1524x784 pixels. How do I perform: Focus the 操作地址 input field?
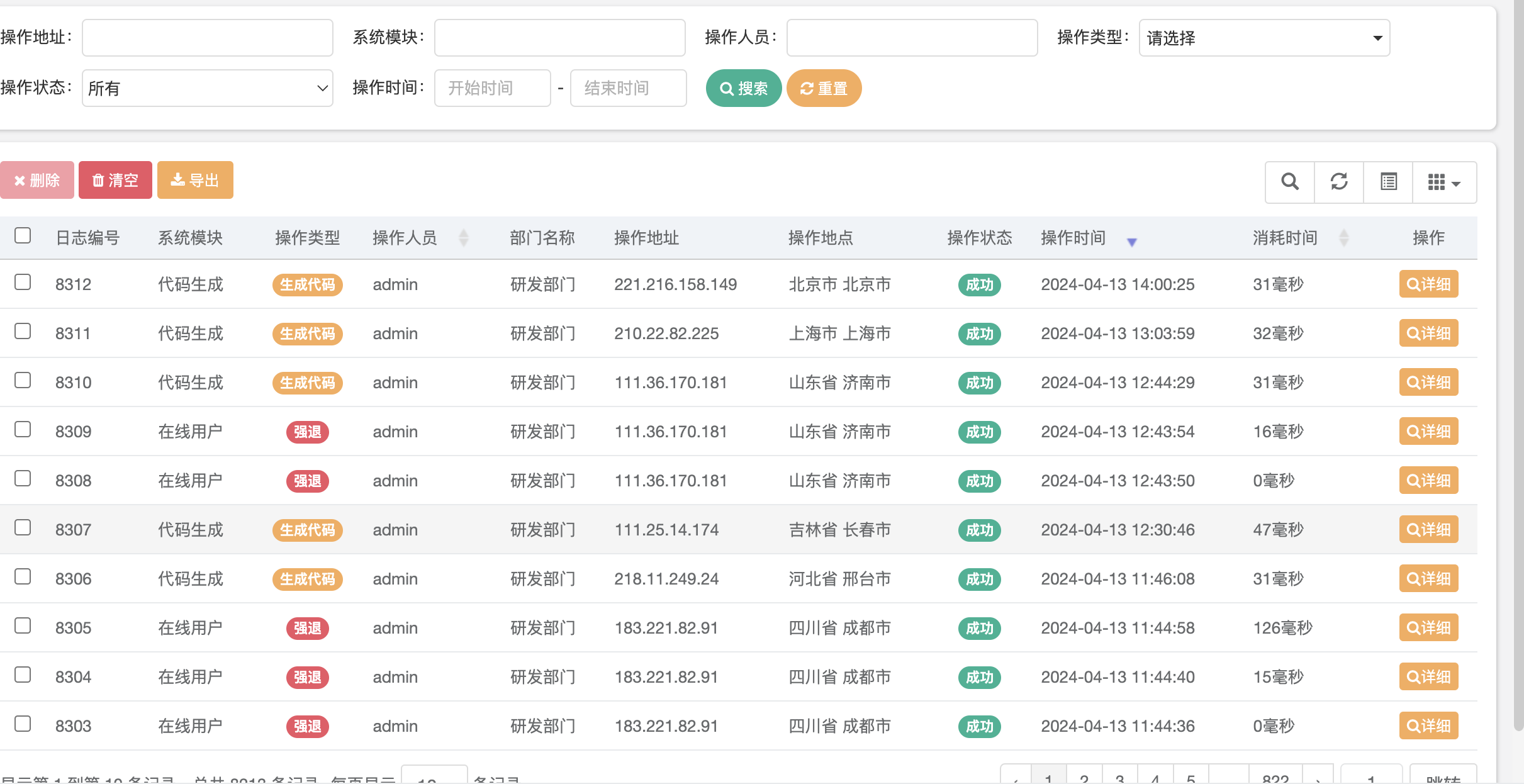point(207,38)
